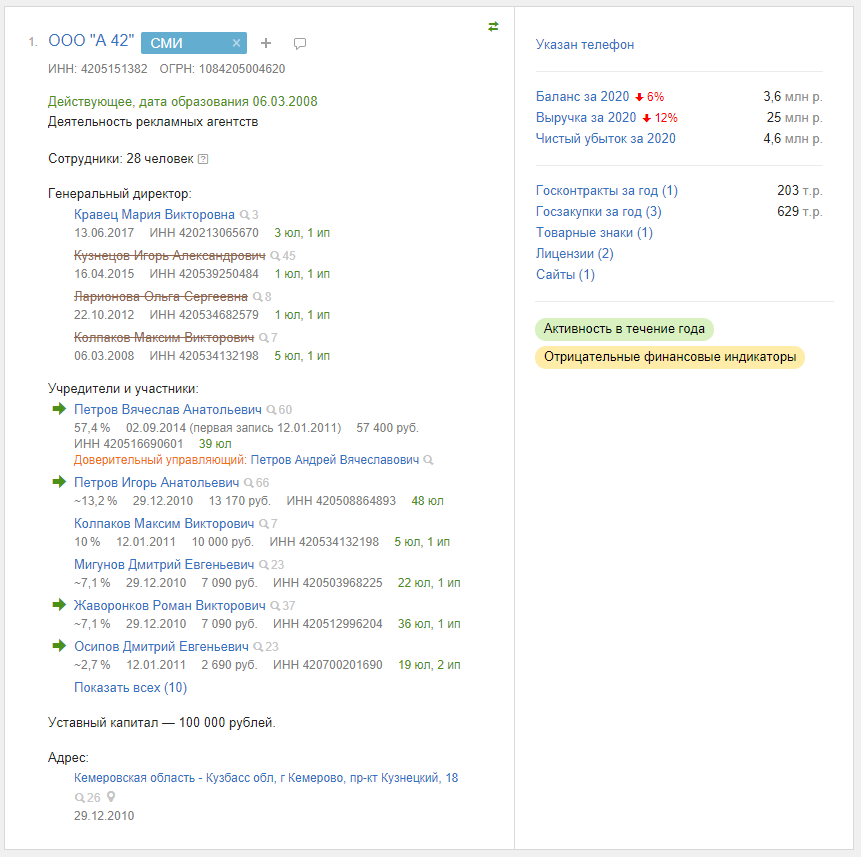Open Выручка за 2020 report
861x857 pixels.
[x=586, y=118]
